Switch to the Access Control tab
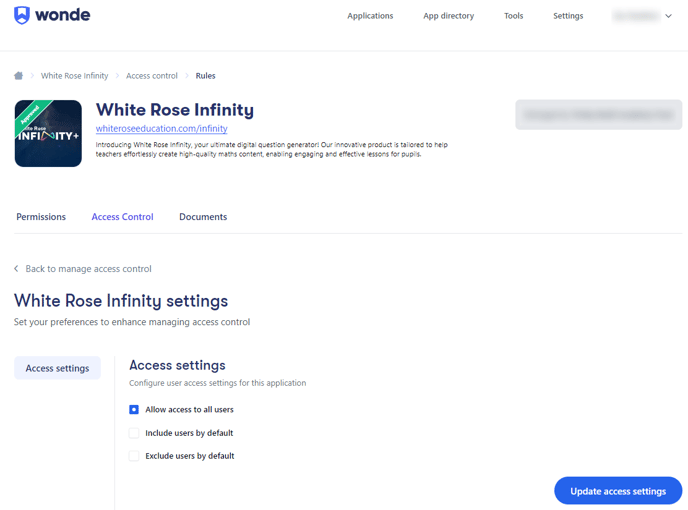The width and height of the screenshot is (688, 510). click(x=122, y=217)
